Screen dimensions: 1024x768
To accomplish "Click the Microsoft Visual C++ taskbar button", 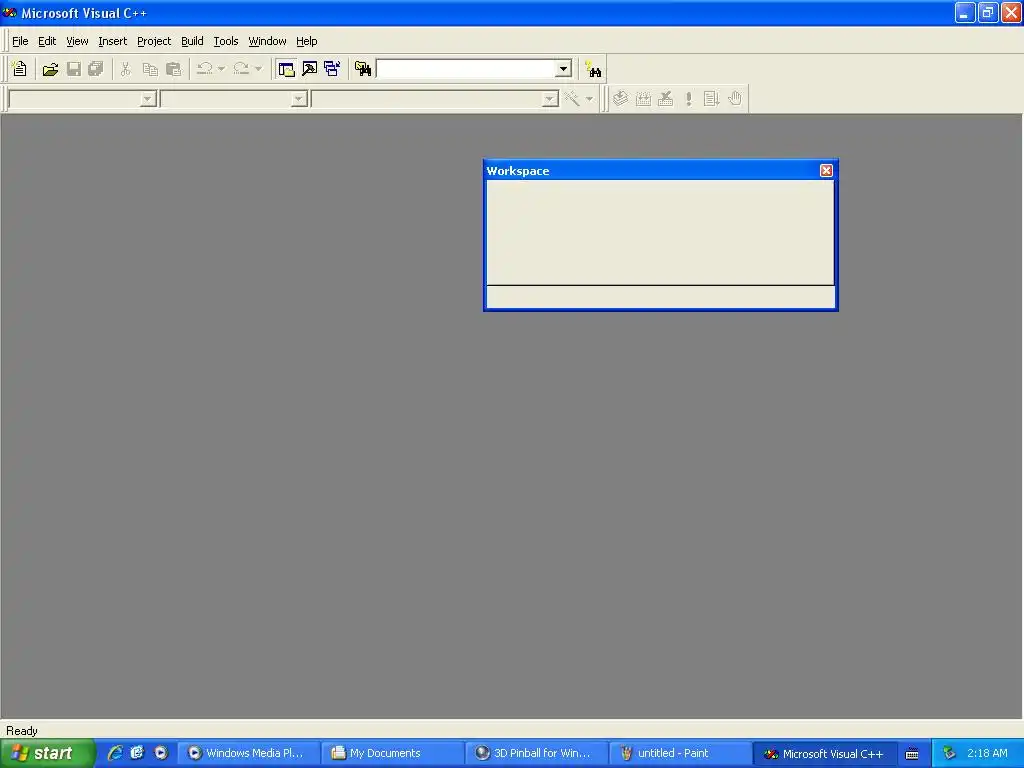I will 824,753.
